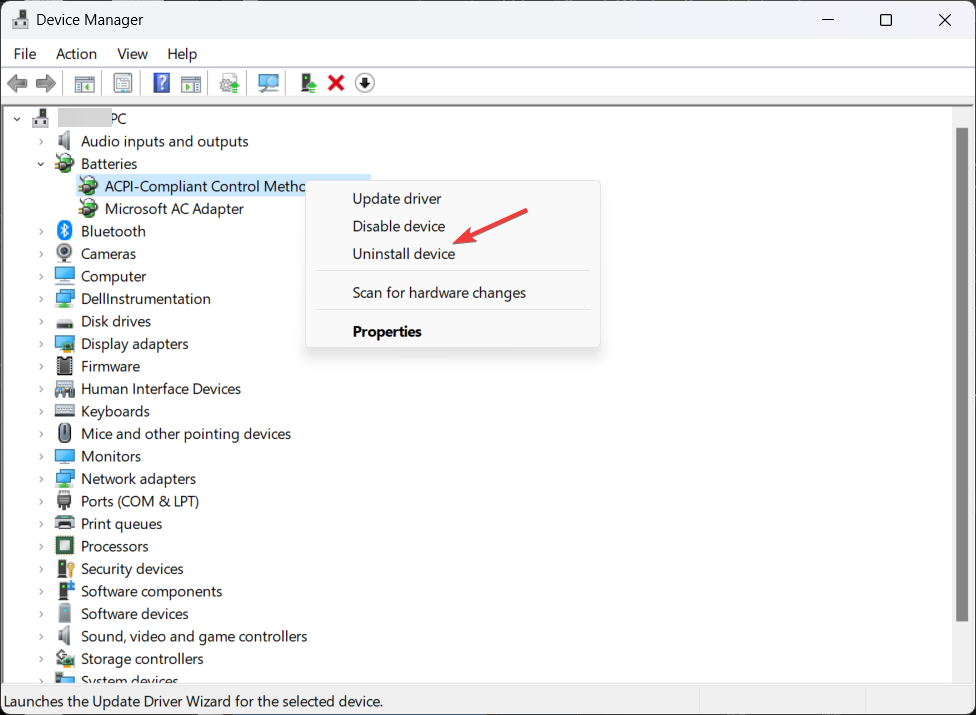Click the Enable device toolbar icon
Image resolution: width=976 pixels, height=715 pixels.
[308, 83]
